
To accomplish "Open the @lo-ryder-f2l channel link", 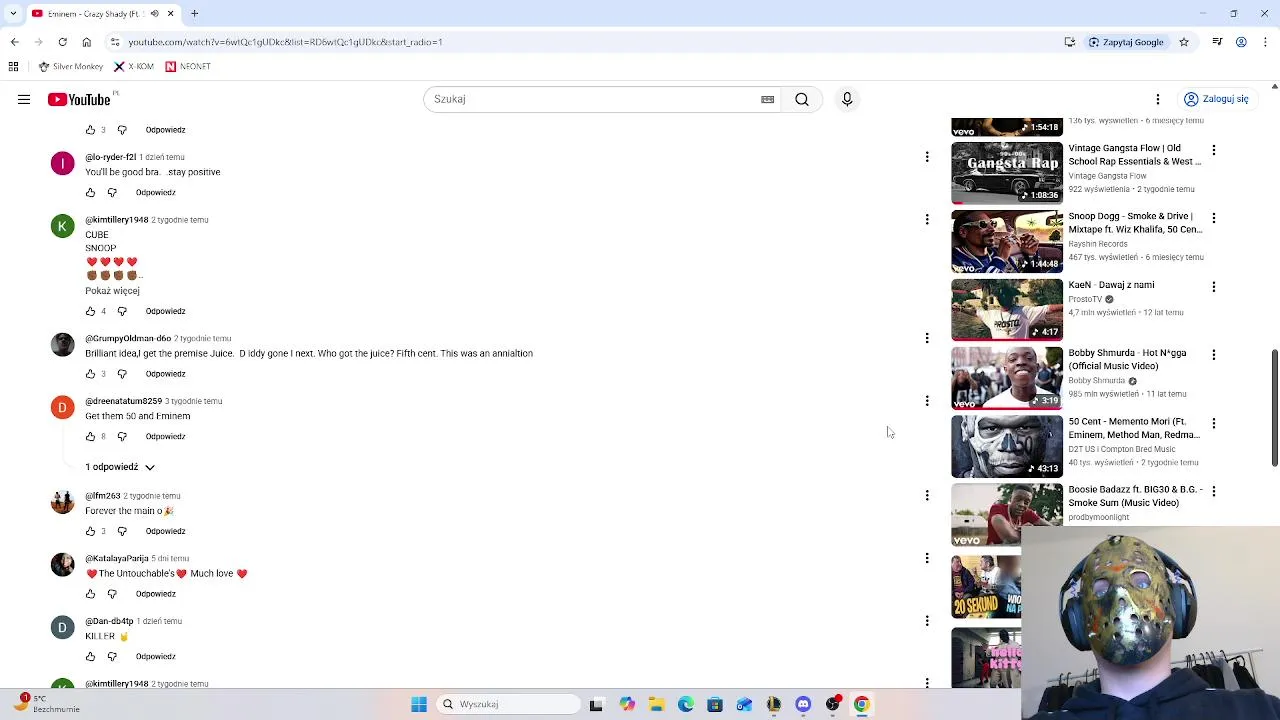I will [x=110, y=157].
